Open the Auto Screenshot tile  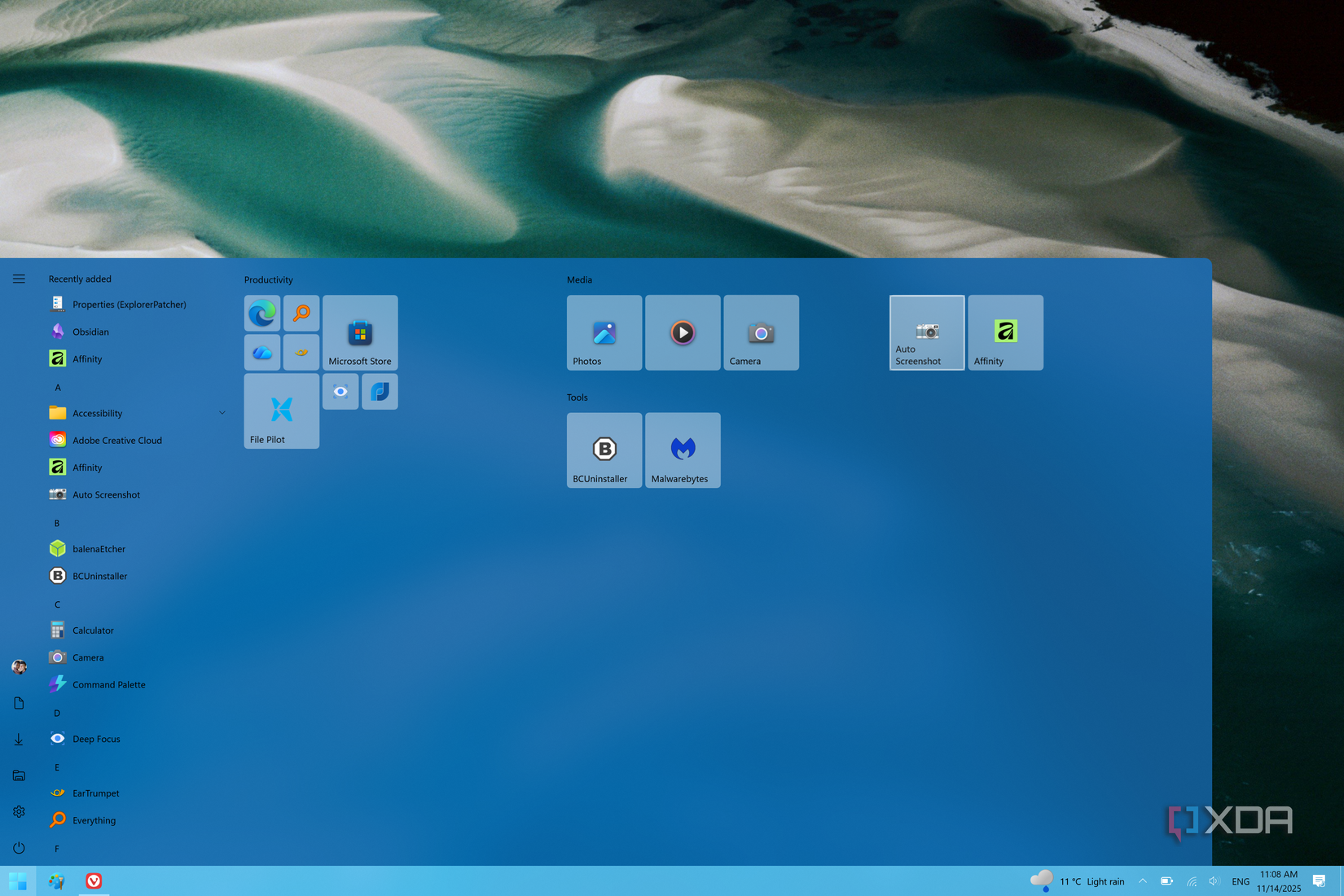tap(925, 332)
